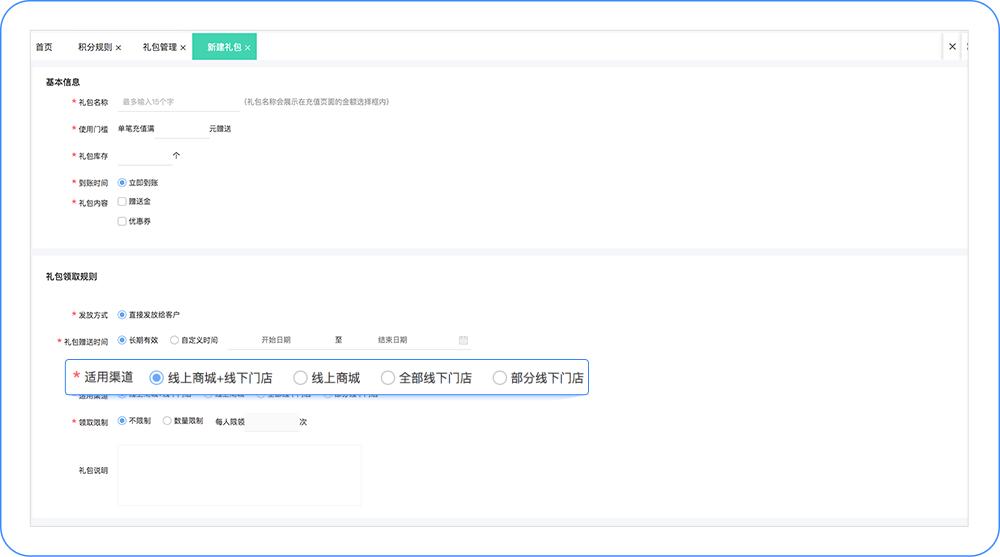Select 线上商城+线下门店 in the enlarged 适用渠道 row

coord(156,378)
